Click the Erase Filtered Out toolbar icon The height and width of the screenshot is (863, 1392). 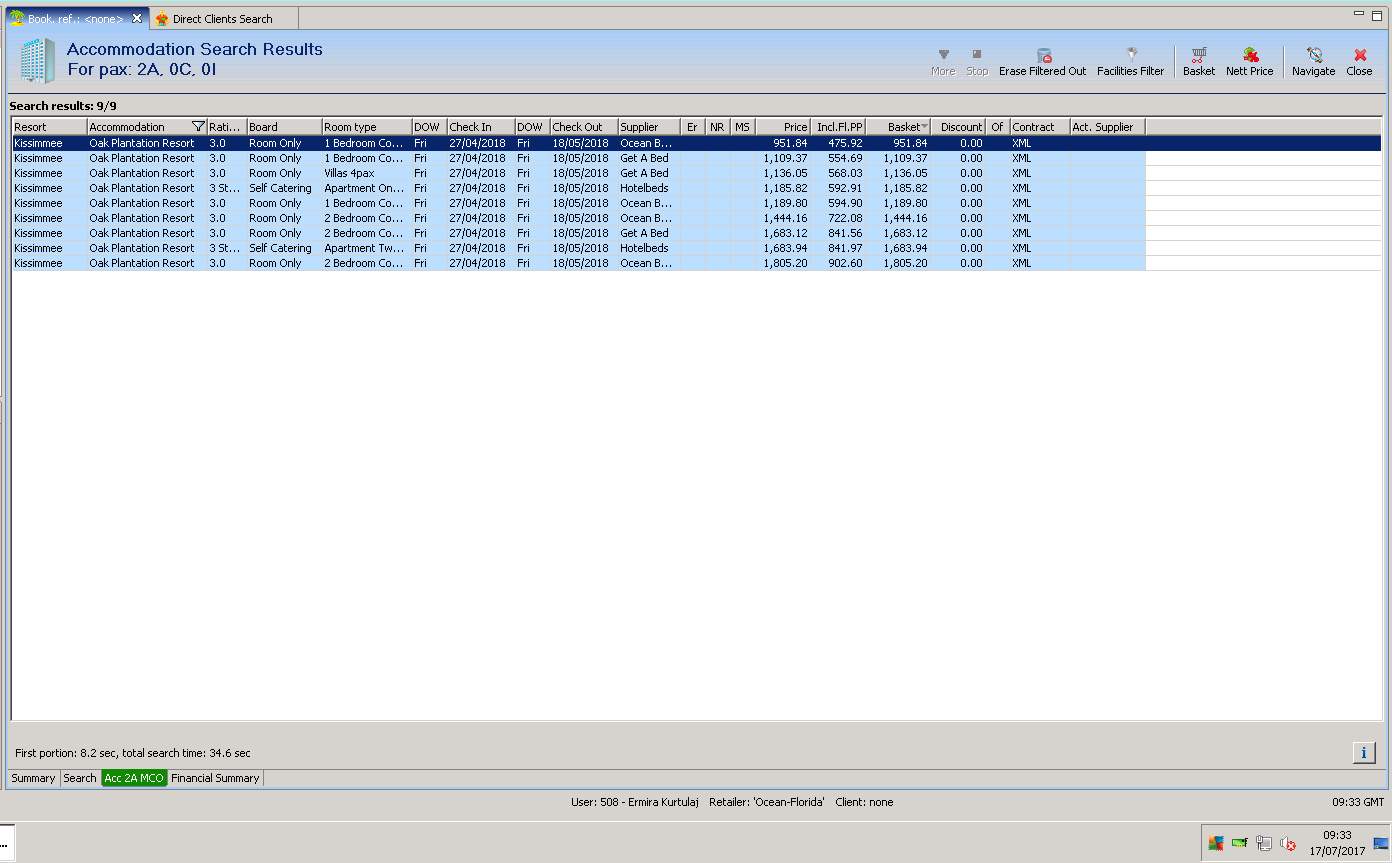[1043, 55]
